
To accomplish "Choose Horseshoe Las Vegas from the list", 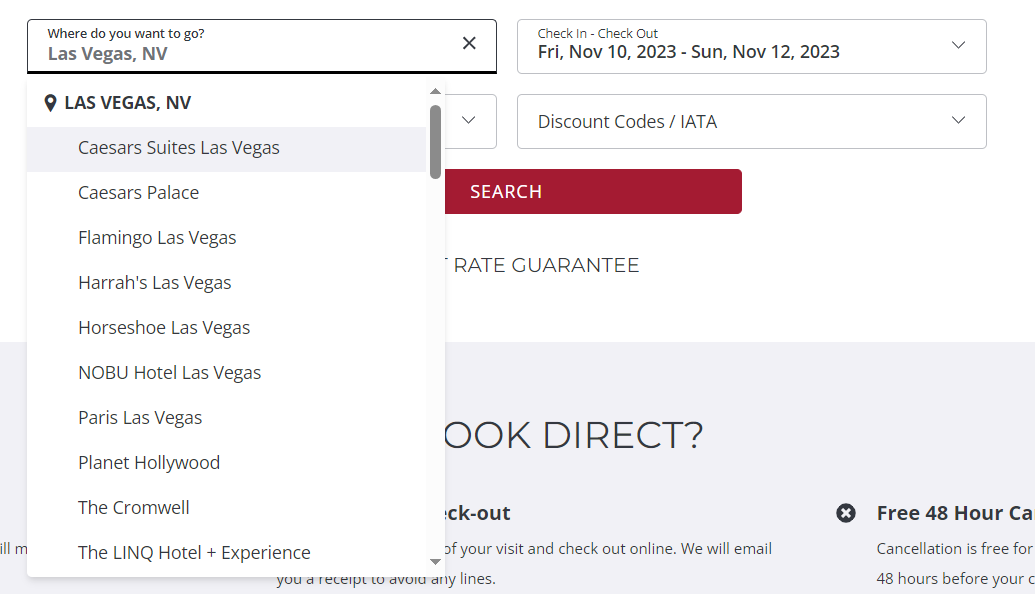I will (x=164, y=328).
